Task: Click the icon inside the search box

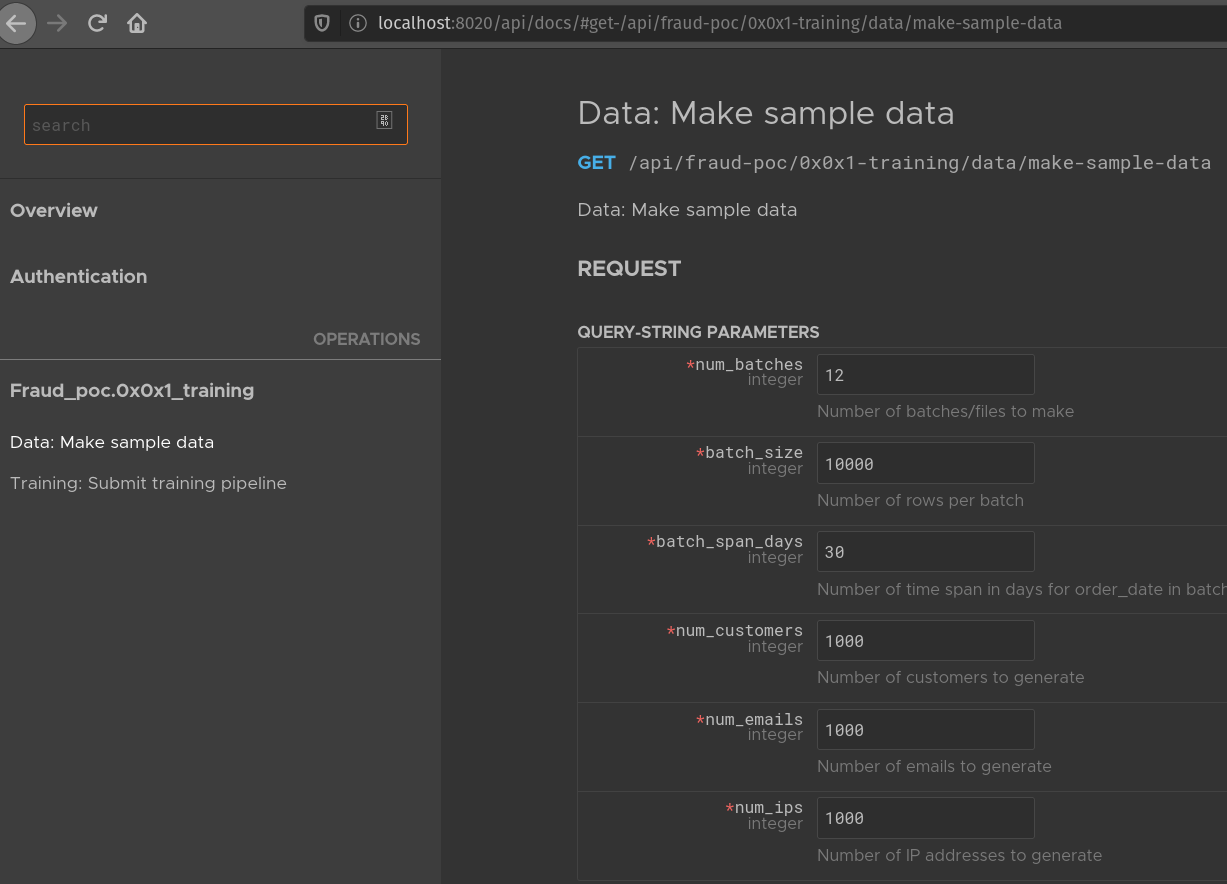Action: tap(384, 121)
